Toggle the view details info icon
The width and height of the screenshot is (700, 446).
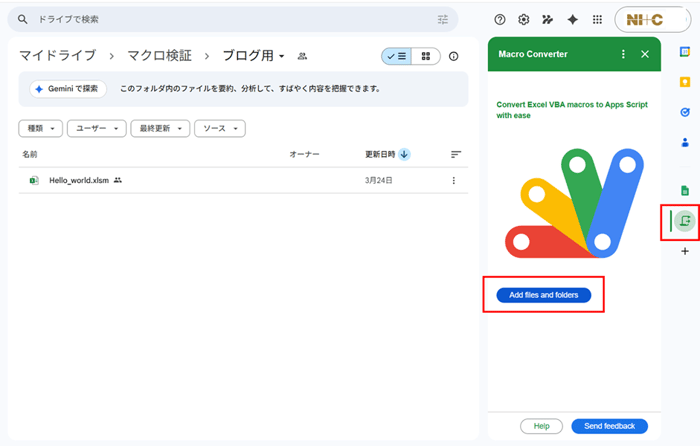click(454, 57)
